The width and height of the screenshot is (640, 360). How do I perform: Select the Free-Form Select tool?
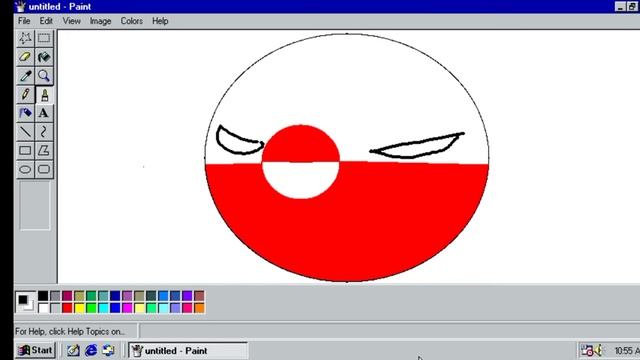coord(25,38)
